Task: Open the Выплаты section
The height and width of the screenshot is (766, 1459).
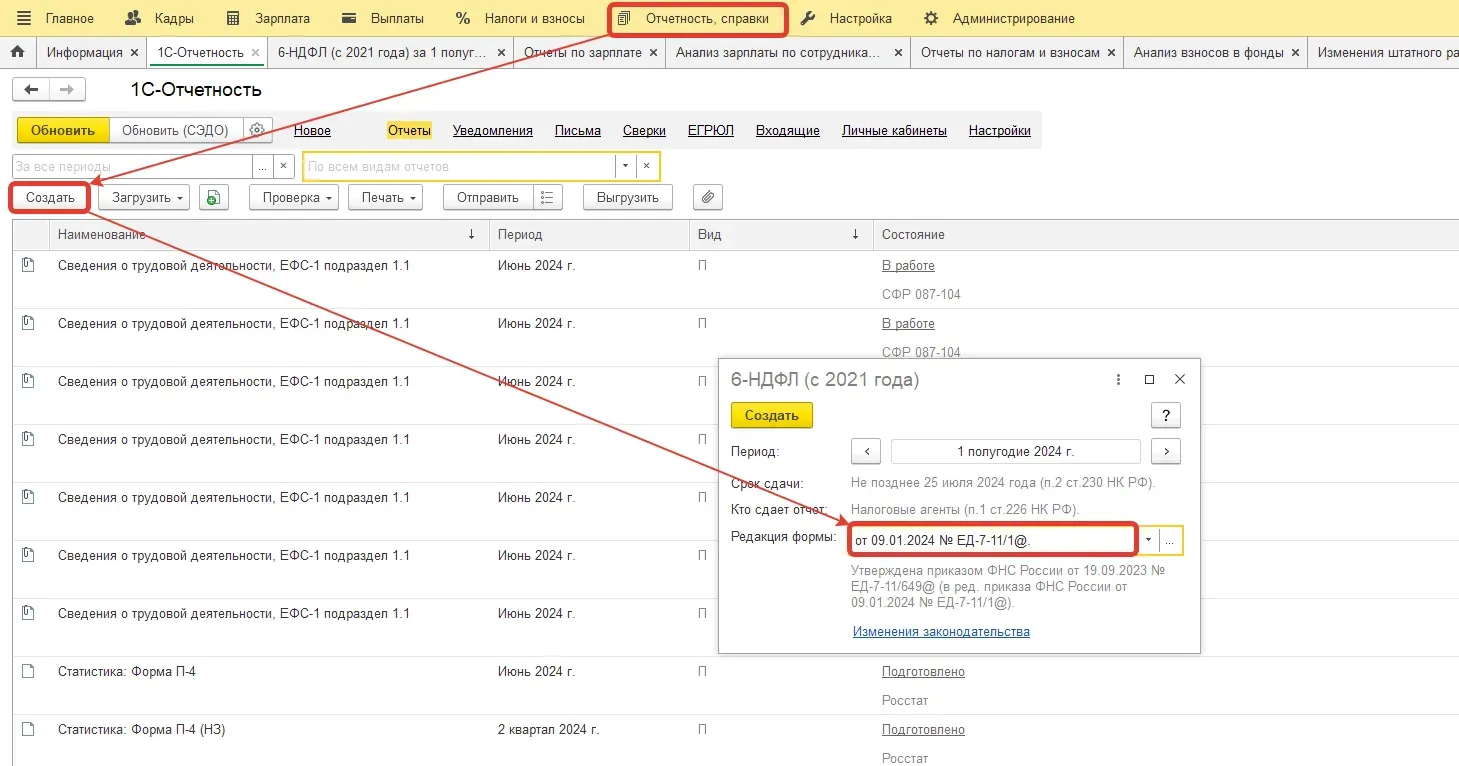Action: click(x=383, y=18)
